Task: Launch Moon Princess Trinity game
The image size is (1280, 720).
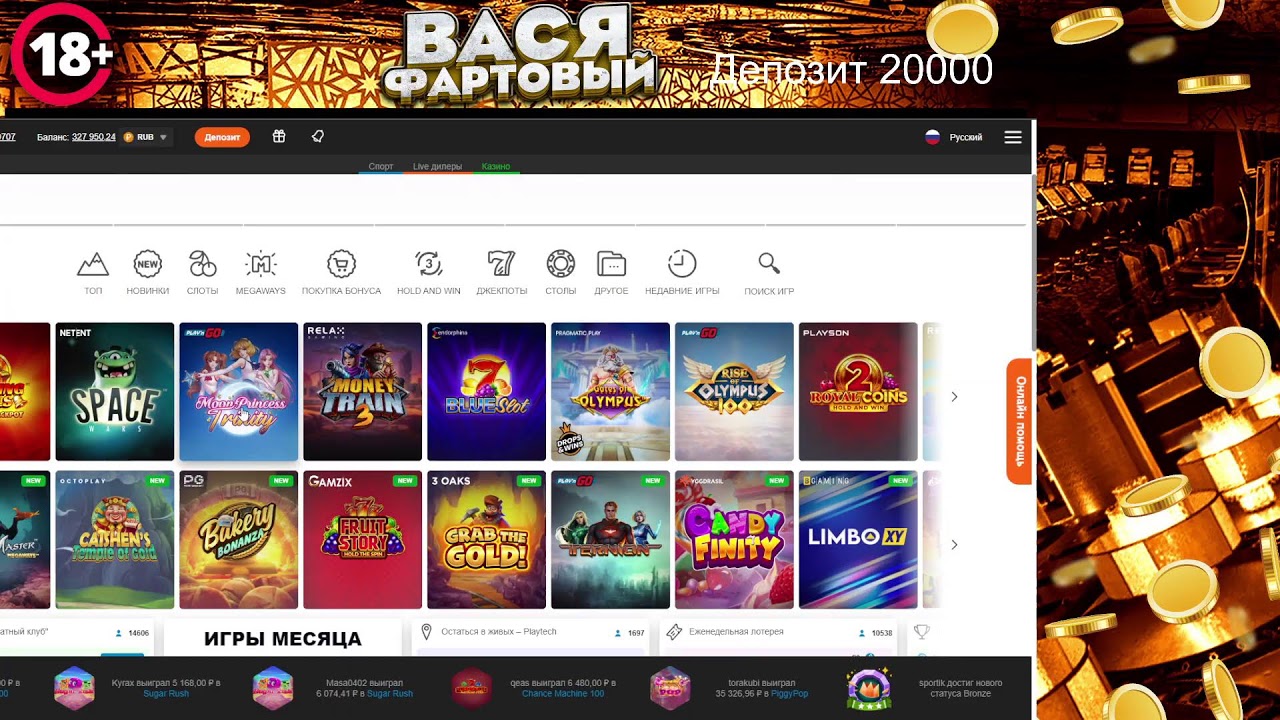Action: [x=239, y=392]
